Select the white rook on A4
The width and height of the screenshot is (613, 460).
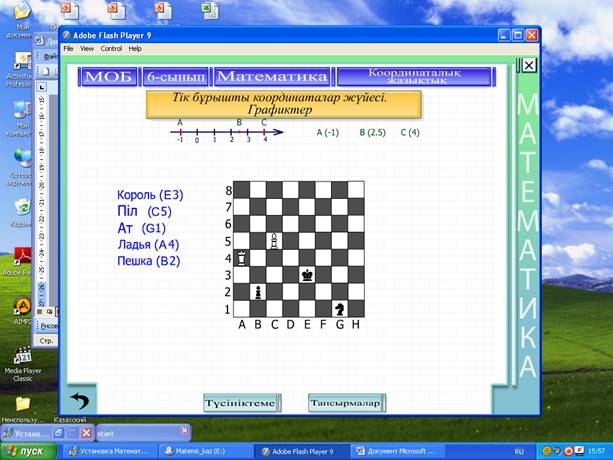(x=242, y=257)
